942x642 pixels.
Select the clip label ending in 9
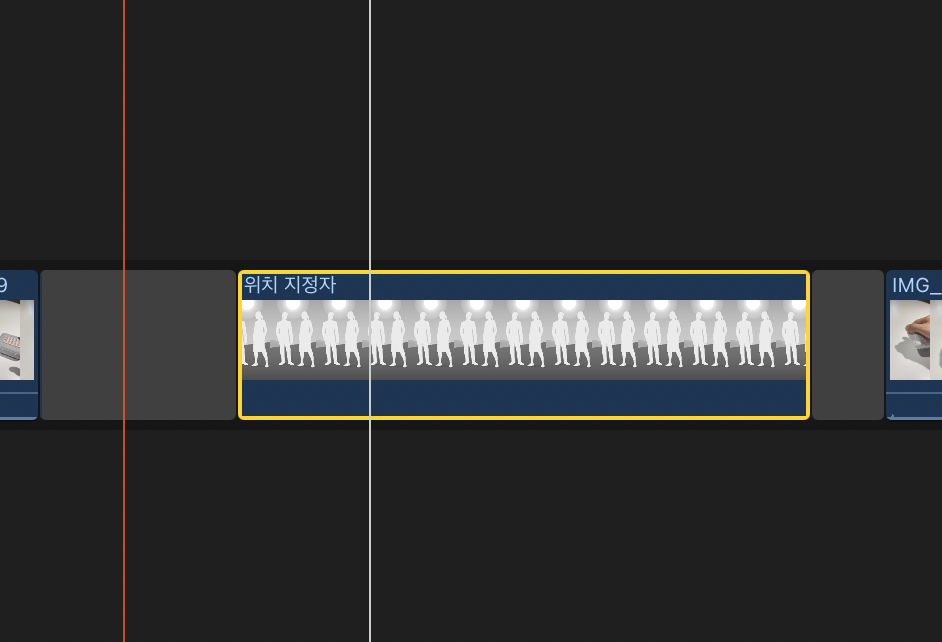coord(4,285)
